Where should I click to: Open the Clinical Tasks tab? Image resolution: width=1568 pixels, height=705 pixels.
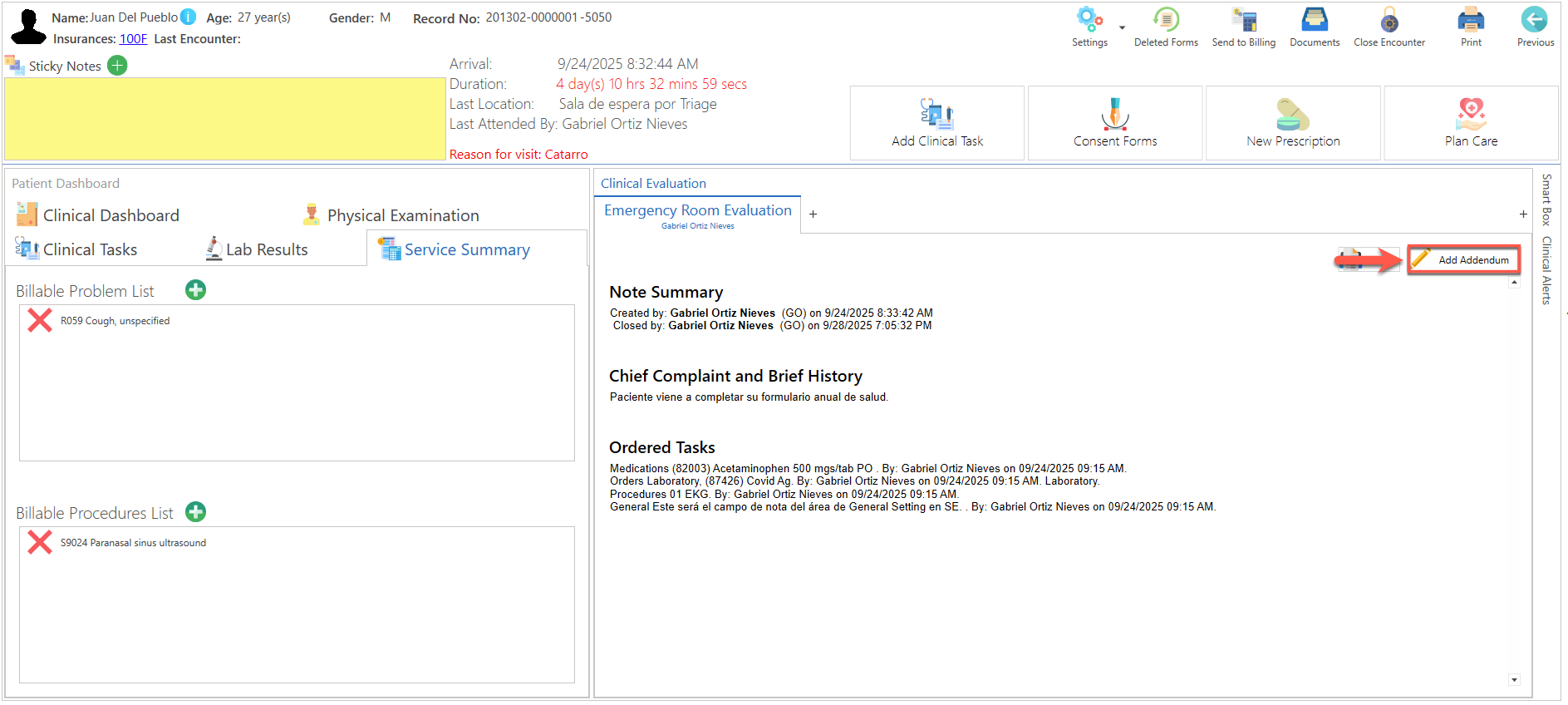click(76, 249)
